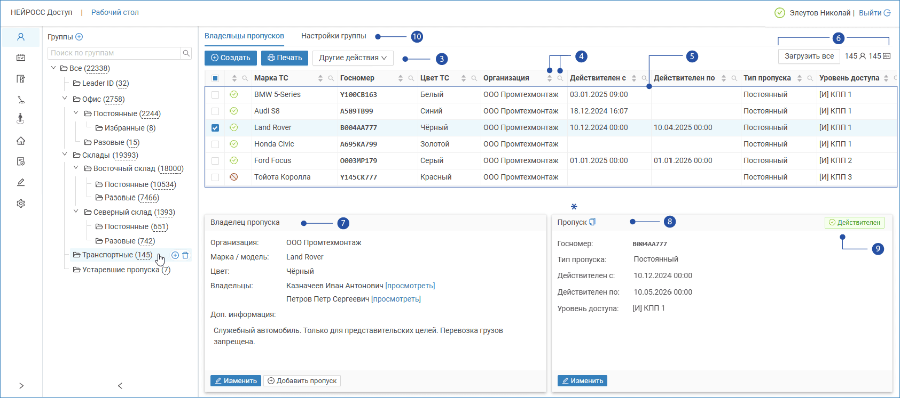This screenshot has height=398, width=900.
Task: Collapse the Постоянные (2244) group
Action: 76,113
